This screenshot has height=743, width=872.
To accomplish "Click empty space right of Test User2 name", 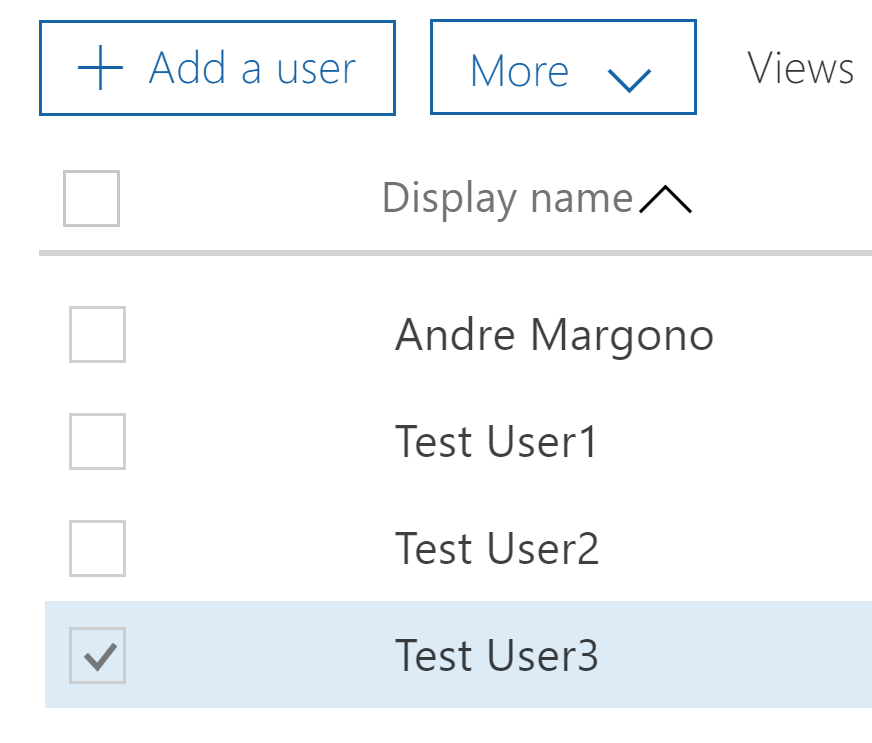I will (740, 548).
